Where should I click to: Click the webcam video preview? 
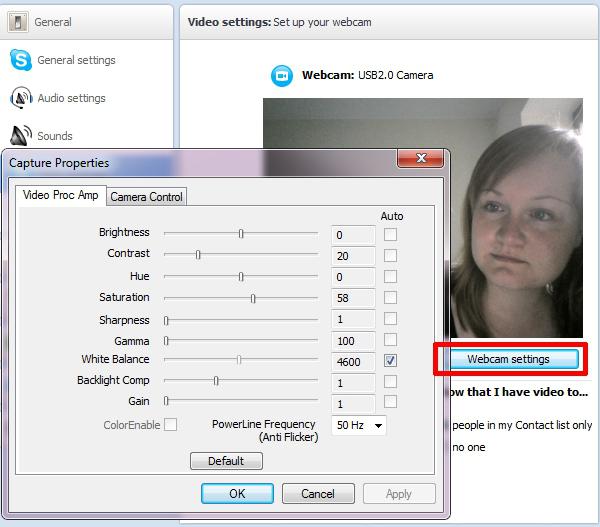click(x=423, y=218)
